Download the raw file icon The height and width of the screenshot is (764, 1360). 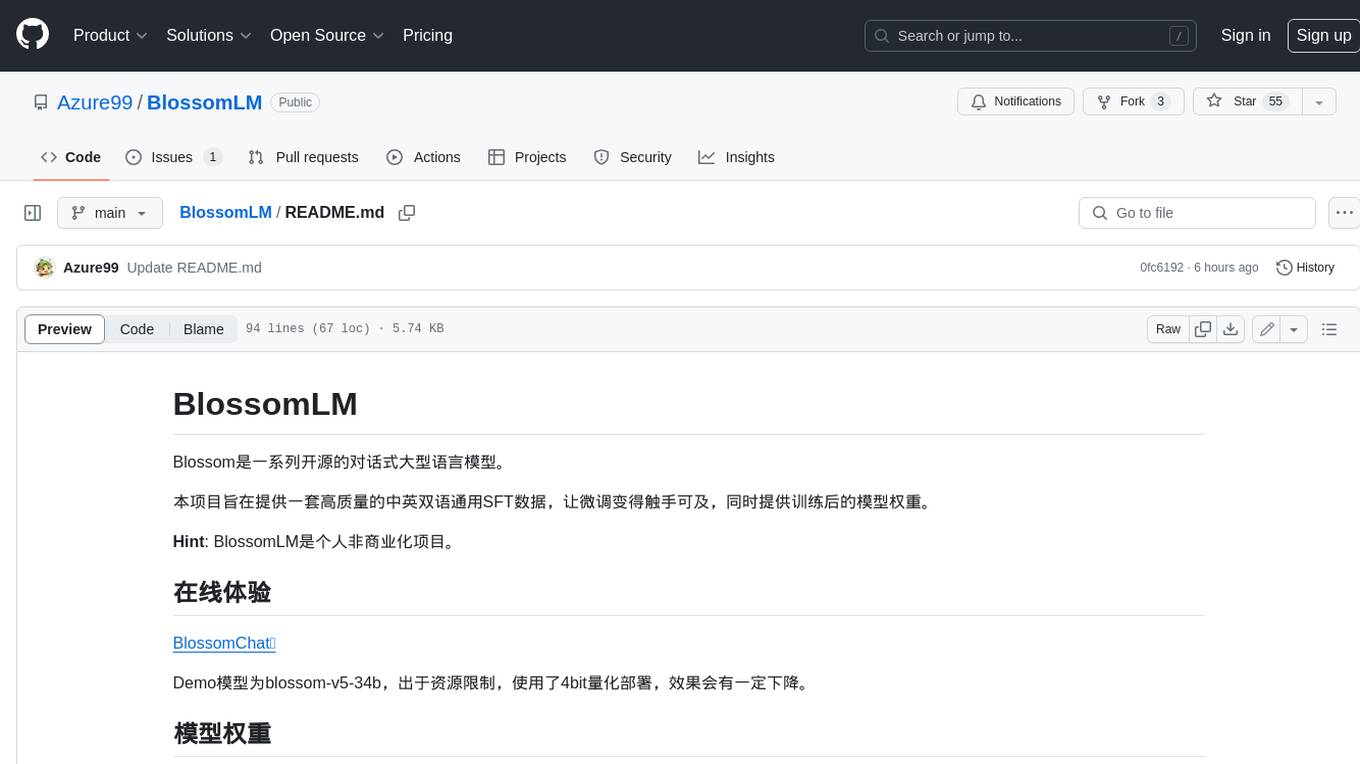pos(1231,329)
